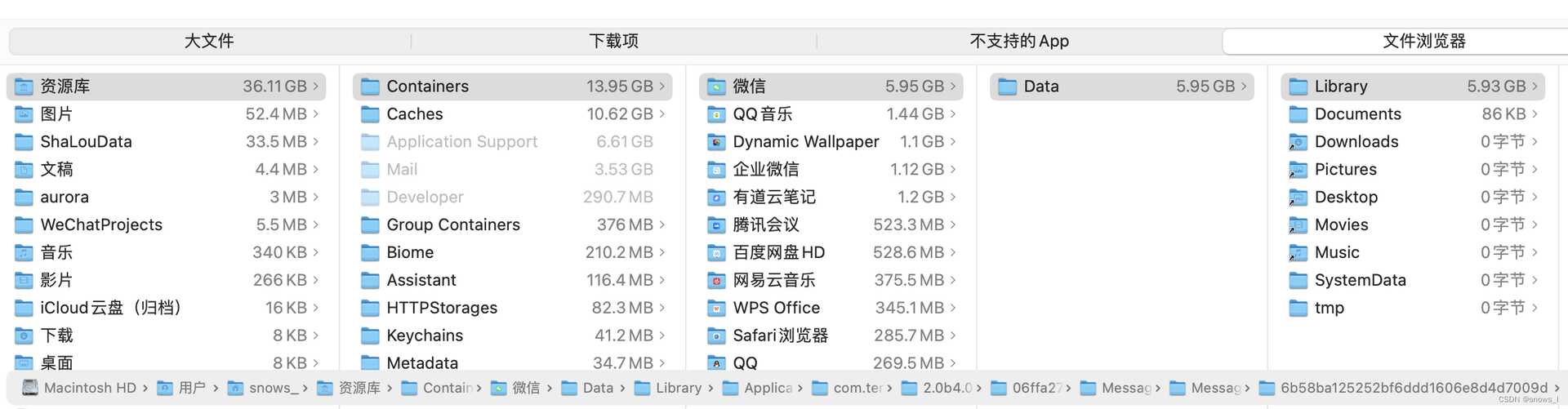Click the WeChat 微信 app icon

pyautogui.click(x=716, y=87)
